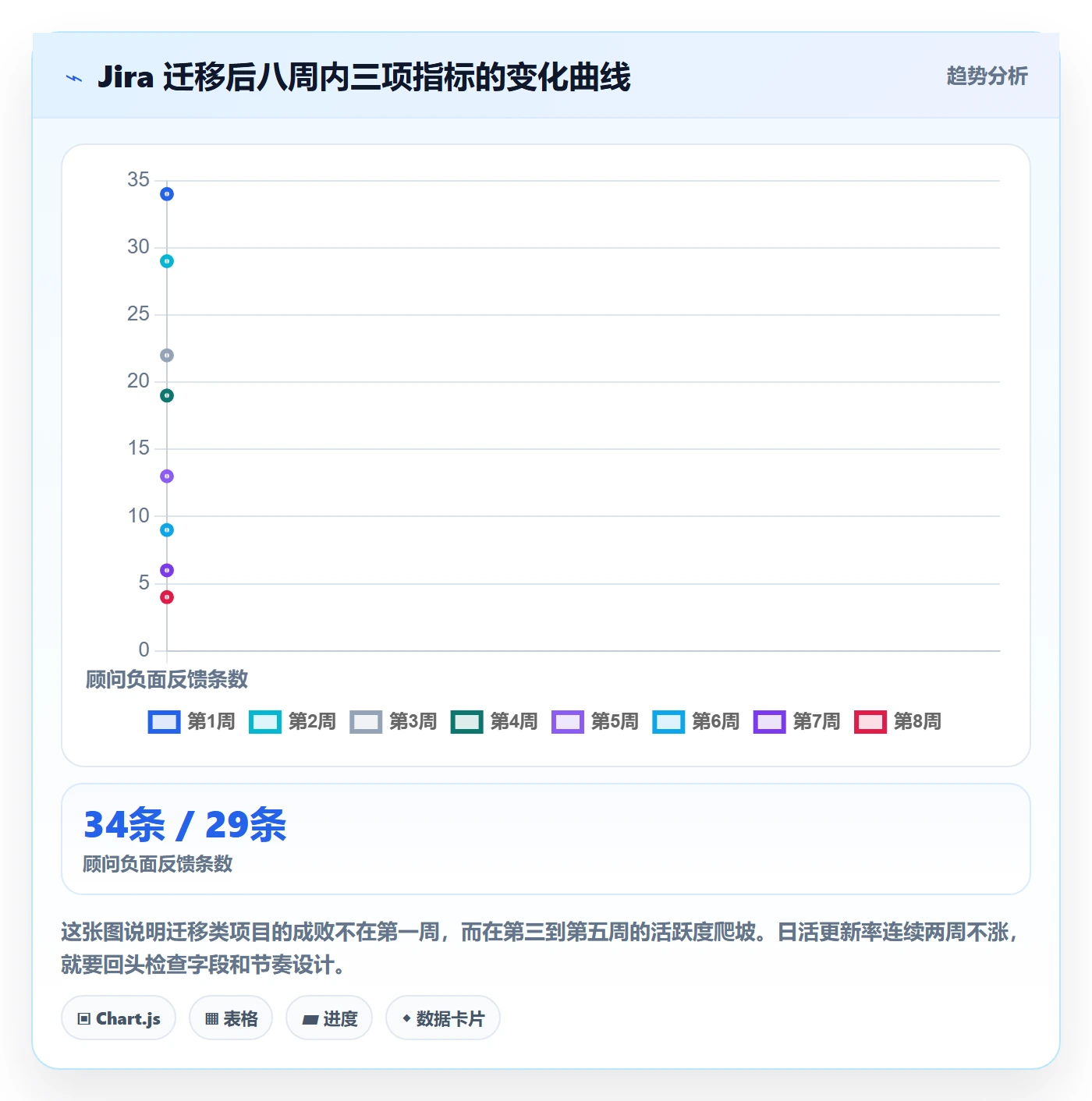Click the y-axis label 35
Screen dimensions: 1092x1101
pyautogui.click(x=138, y=180)
